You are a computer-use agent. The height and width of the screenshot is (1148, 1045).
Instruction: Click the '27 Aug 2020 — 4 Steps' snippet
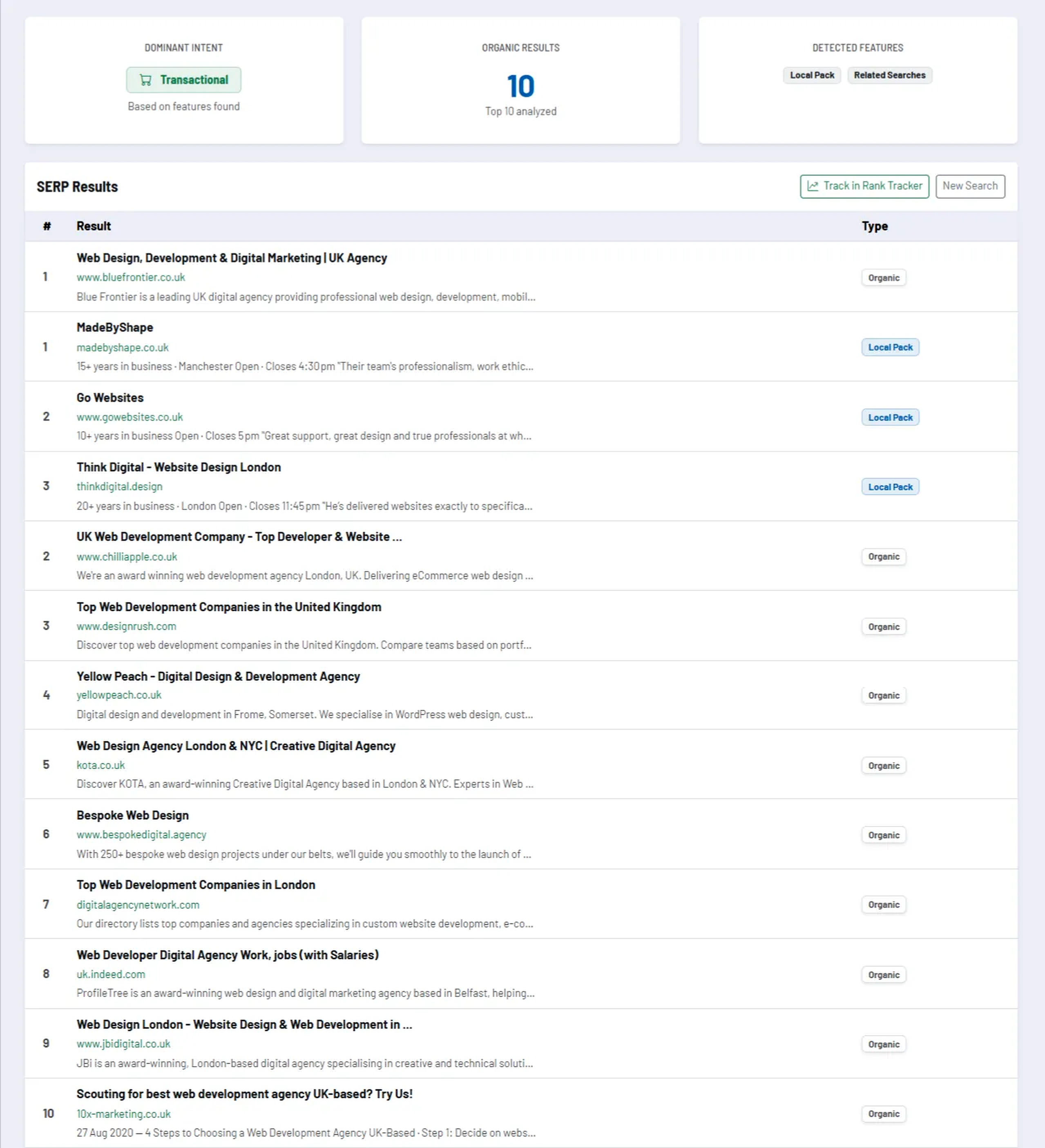click(306, 1132)
